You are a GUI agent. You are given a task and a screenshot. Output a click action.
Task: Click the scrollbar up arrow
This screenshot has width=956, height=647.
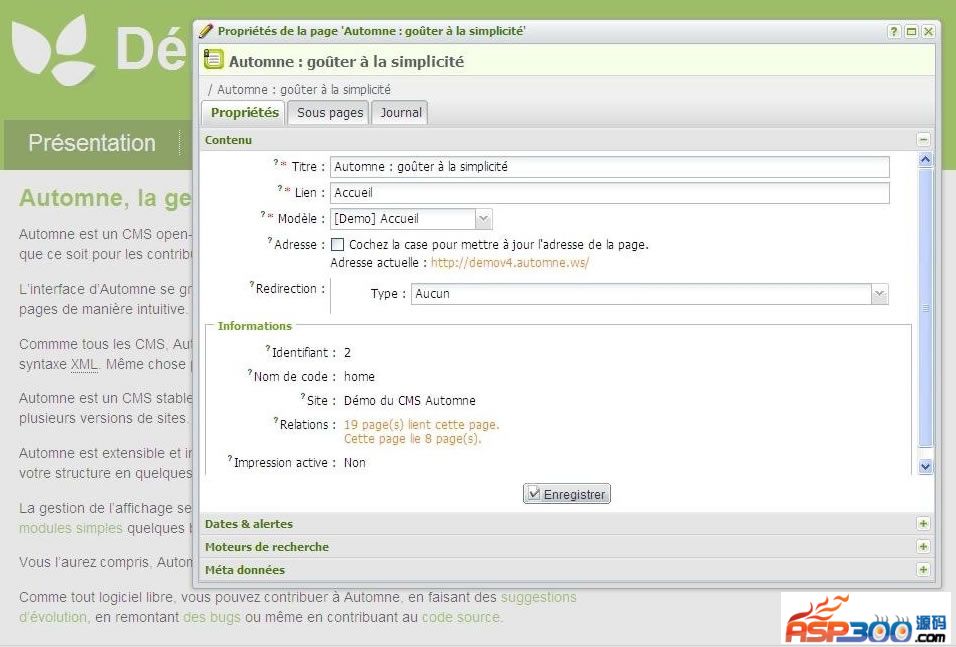click(x=925, y=160)
